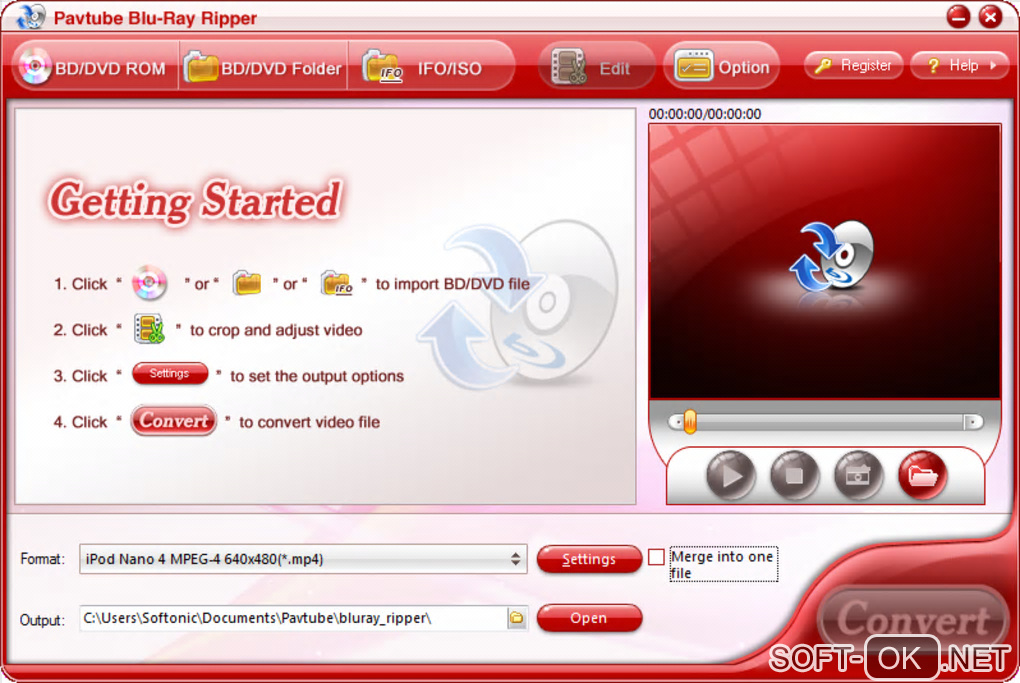Viewport: 1020px width, 683px height.
Task: Close the Pavtube Blu-Ray Ripper window
Action: (x=990, y=17)
